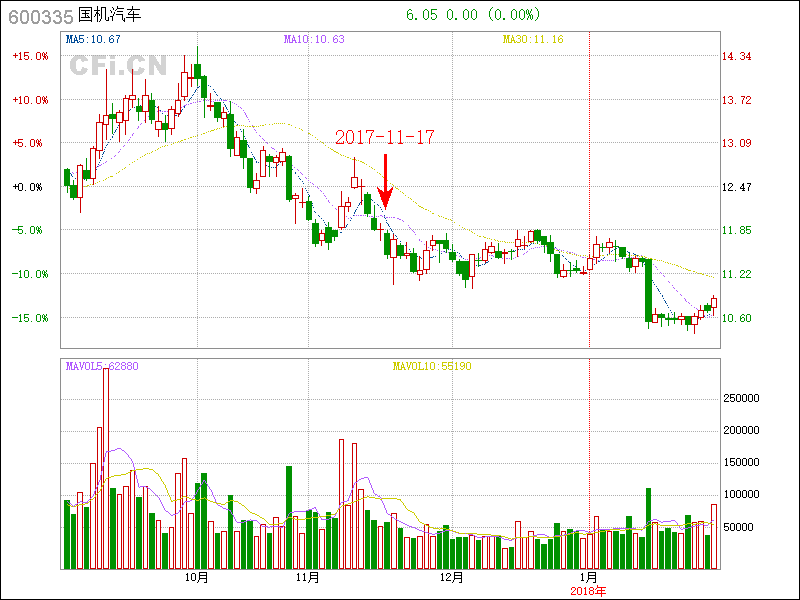
Task: Select the MA5:10.67 indicator label
Action: (93, 39)
